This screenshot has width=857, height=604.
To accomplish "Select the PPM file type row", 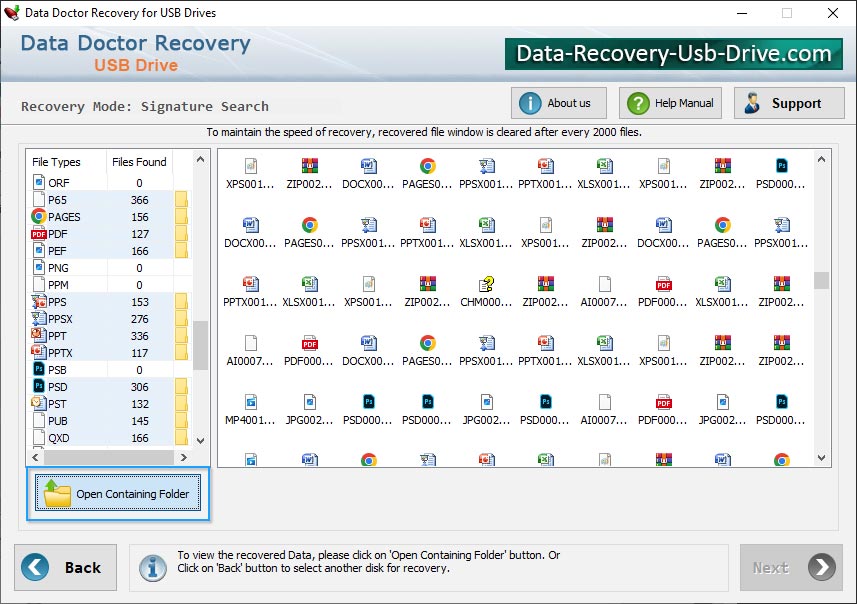I will [109, 285].
